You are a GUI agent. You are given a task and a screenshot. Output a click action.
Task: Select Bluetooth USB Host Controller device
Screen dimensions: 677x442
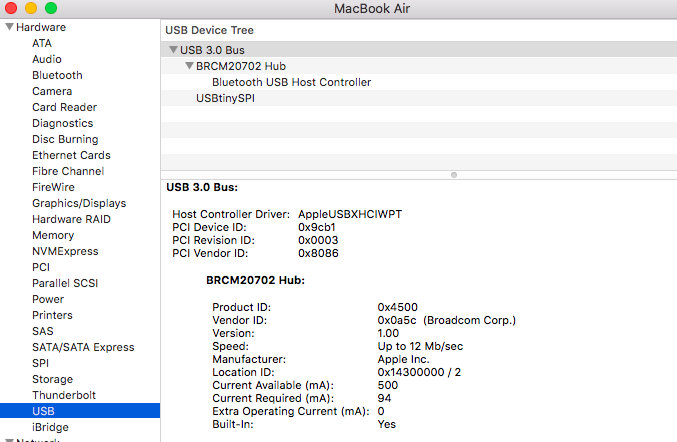291,82
